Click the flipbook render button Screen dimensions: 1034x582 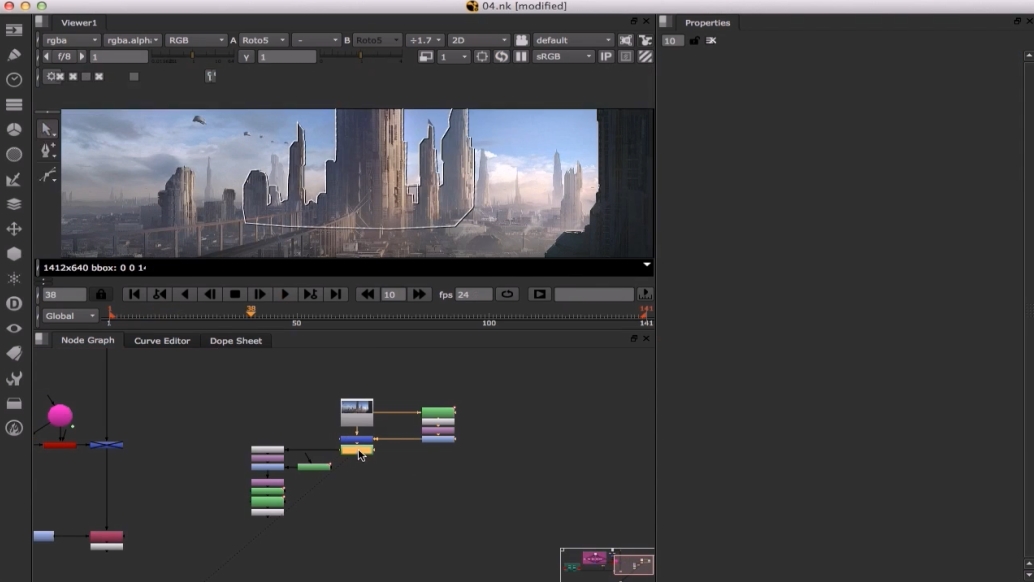(x=539, y=295)
